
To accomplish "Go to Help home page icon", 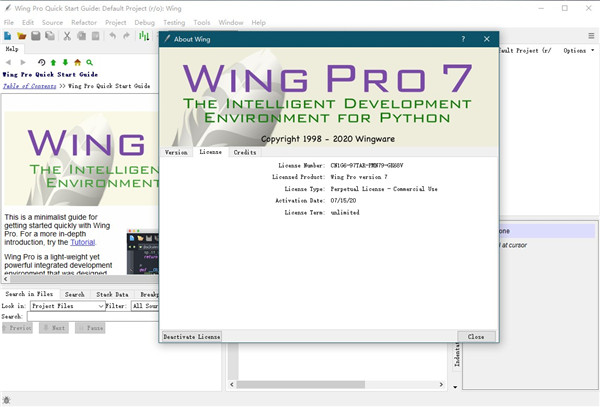I will tap(77, 62).
